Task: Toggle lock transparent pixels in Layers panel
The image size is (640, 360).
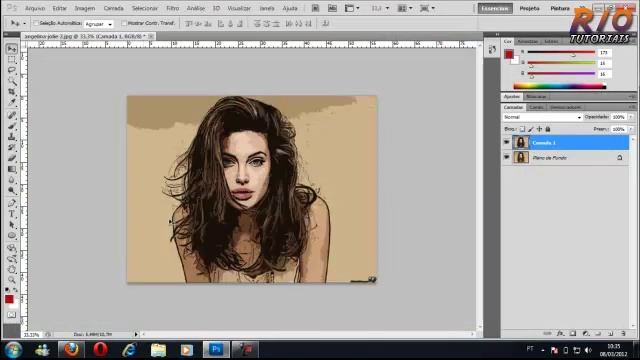Action: coord(522,129)
